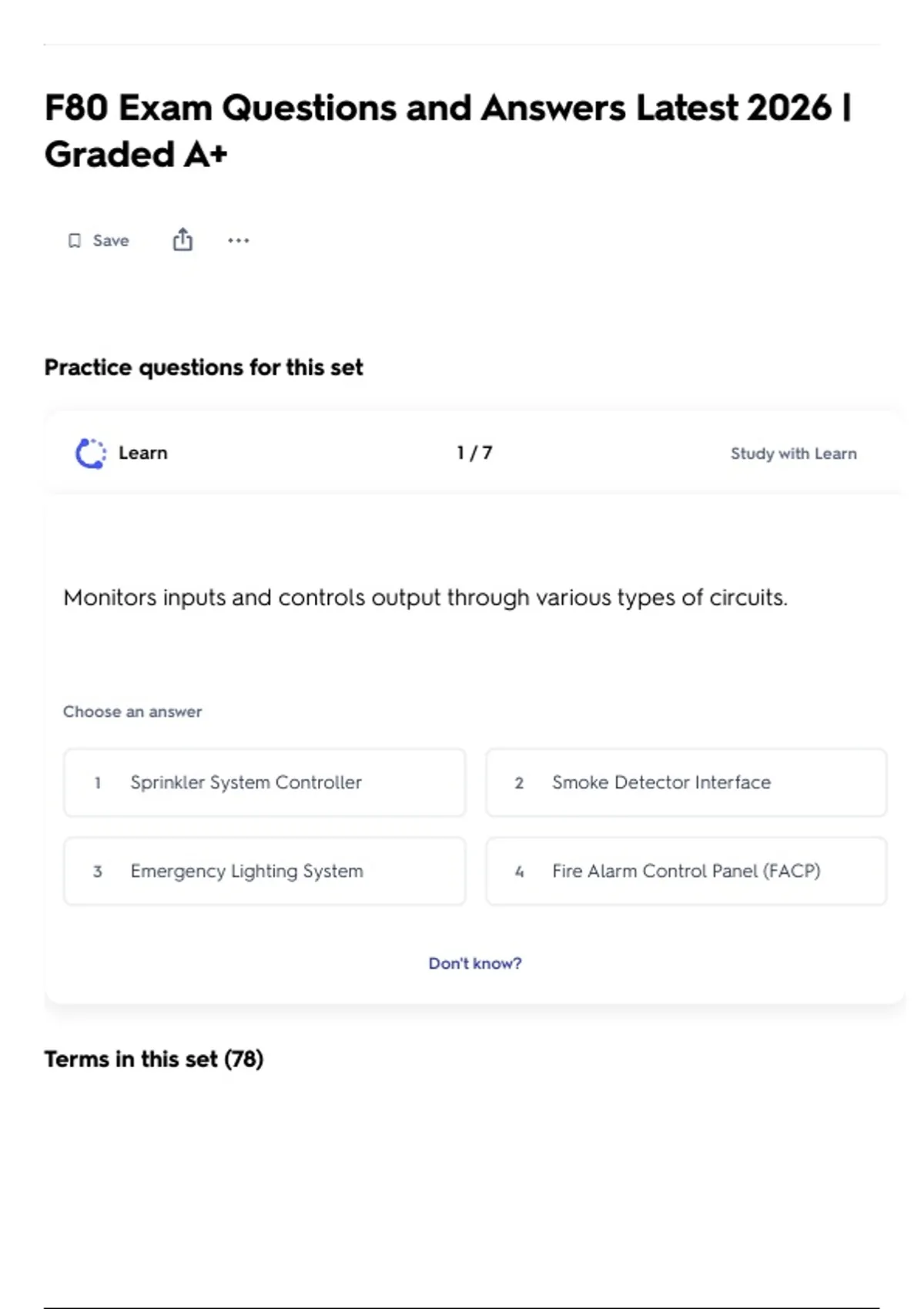The width and height of the screenshot is (924, 1309).
Task: Click the "Don't know?" link
Action: click(474, 963)
